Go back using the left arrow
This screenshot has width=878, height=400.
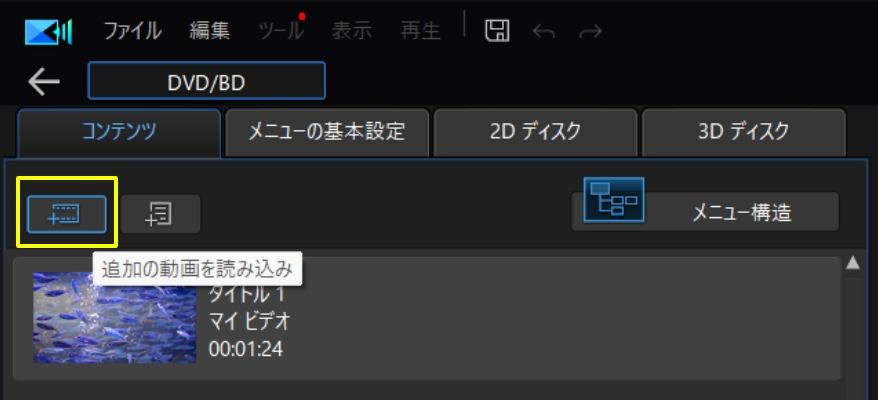click(x=44, y=82)
